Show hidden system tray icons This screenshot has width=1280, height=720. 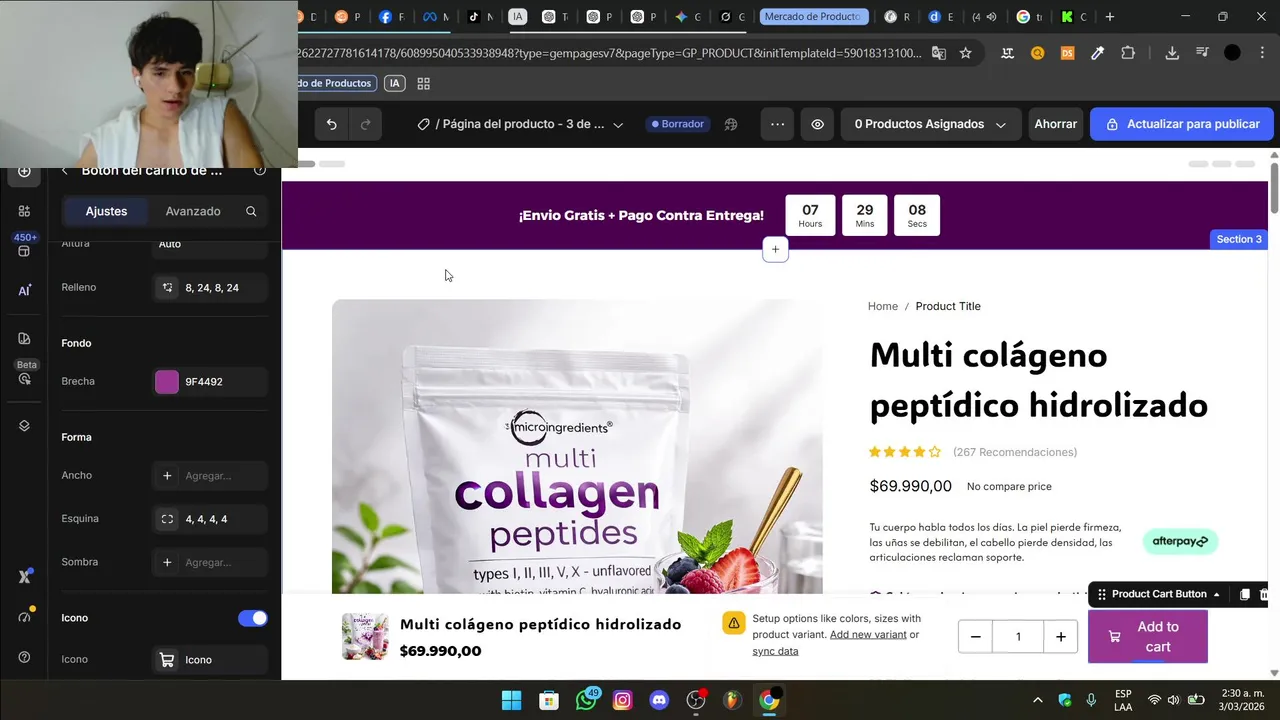[1037, 700]
